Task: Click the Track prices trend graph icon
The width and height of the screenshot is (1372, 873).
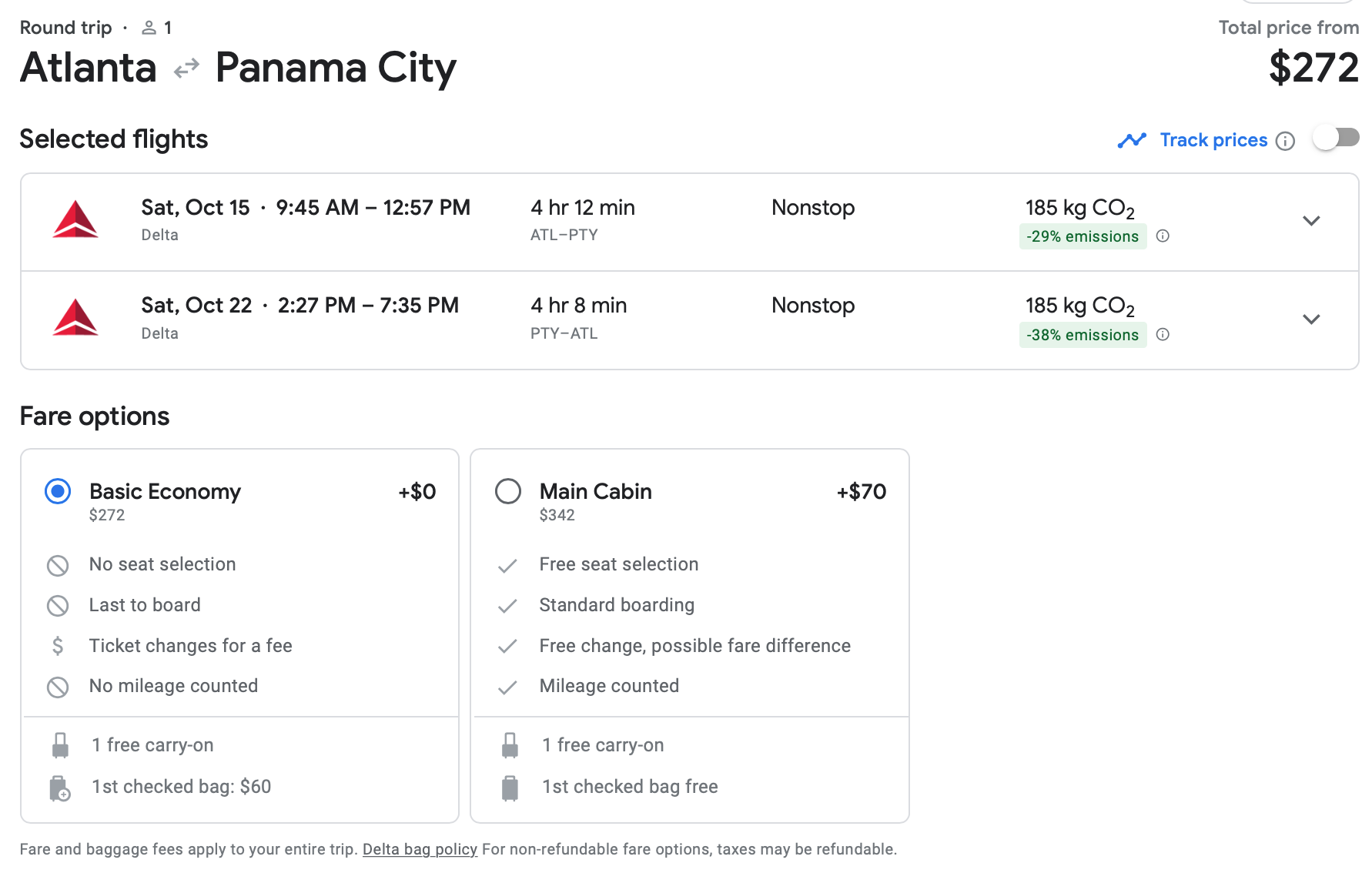Action: [1132, 140]
